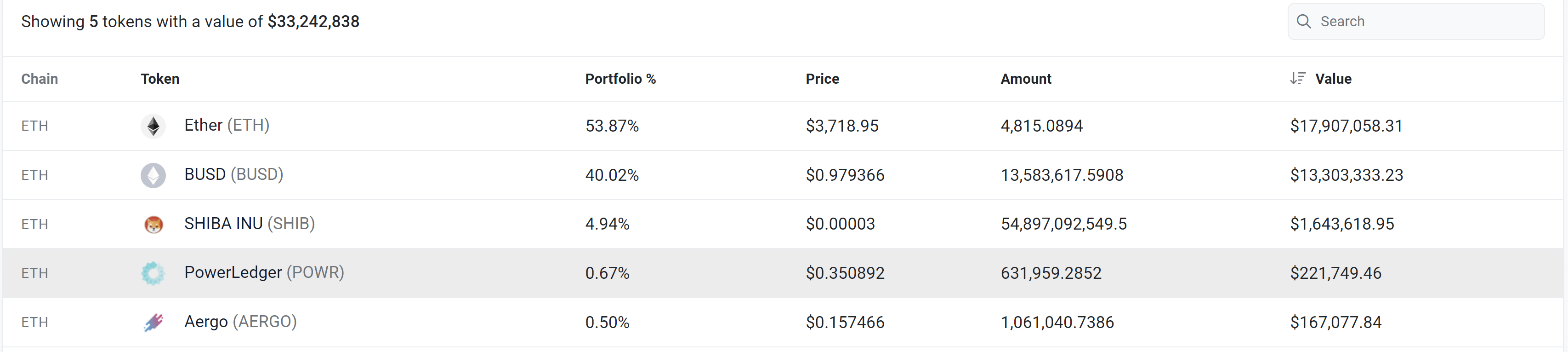Open the PowerLedger (POWR) token link
Screen dimensions: 1568x352
point(264,272)
